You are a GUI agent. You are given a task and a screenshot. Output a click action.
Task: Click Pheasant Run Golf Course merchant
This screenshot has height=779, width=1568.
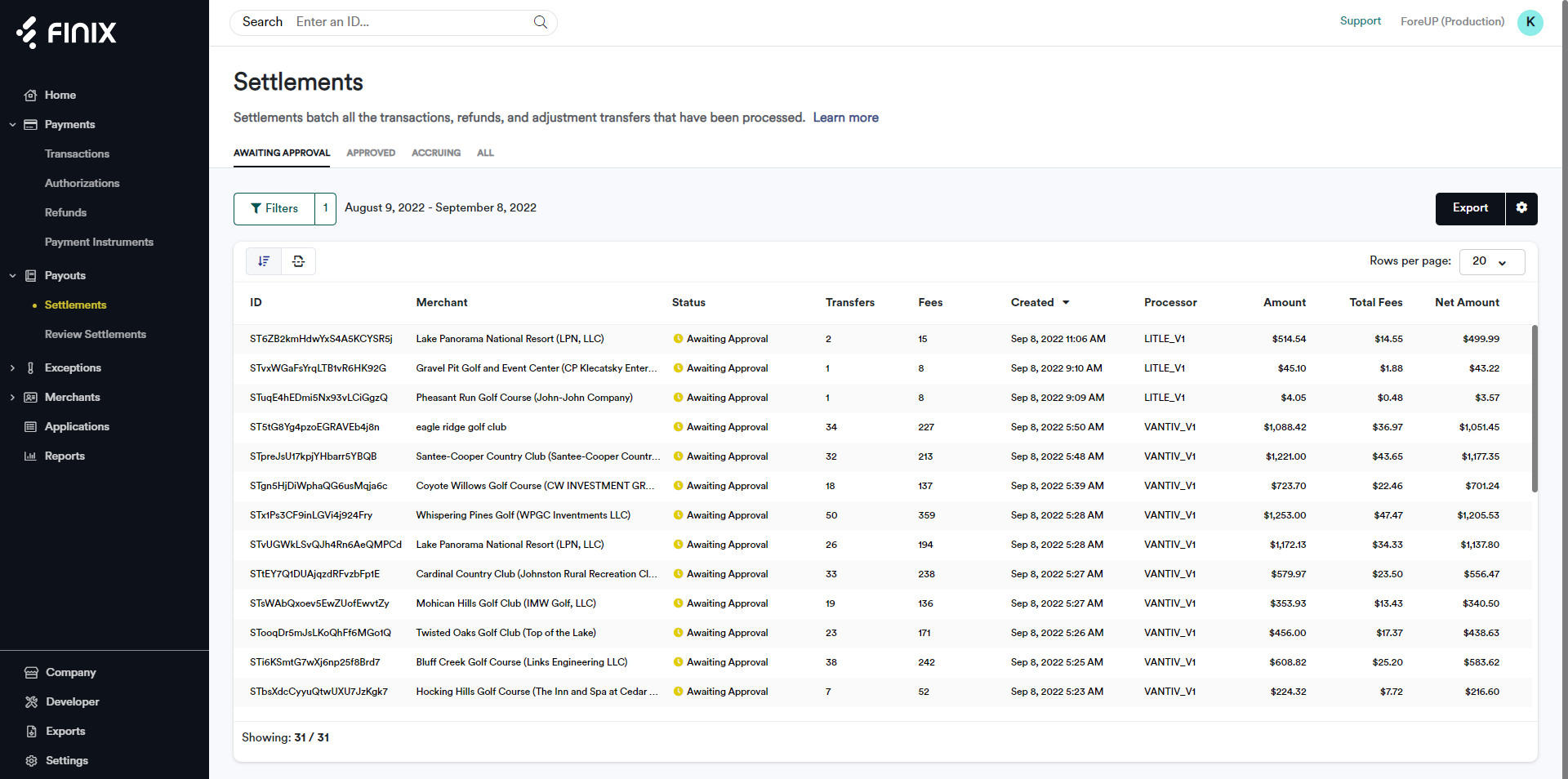coord(524,398)
